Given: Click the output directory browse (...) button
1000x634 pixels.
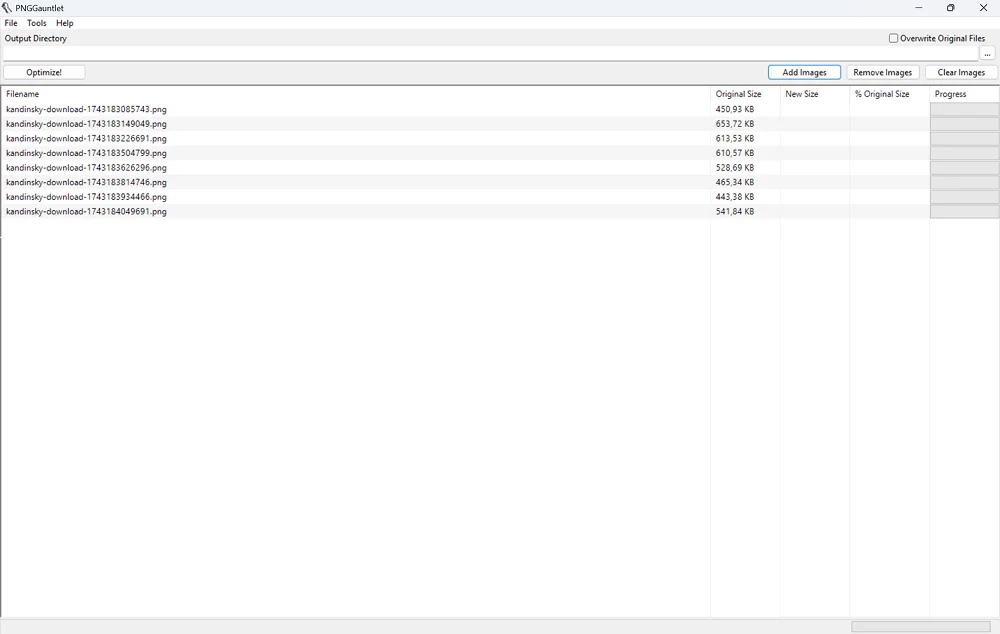Looking at the screenshot, I should pyautogui.click(x=988, y=53).
